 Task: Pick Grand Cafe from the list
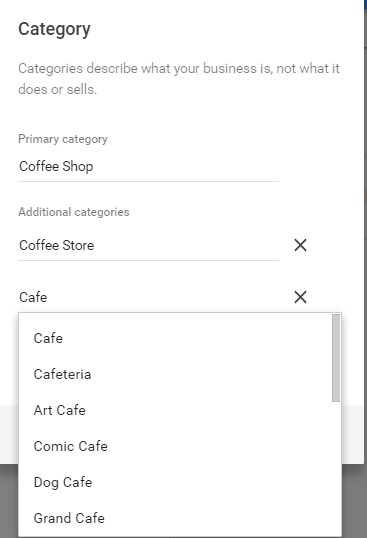[175, 518]
